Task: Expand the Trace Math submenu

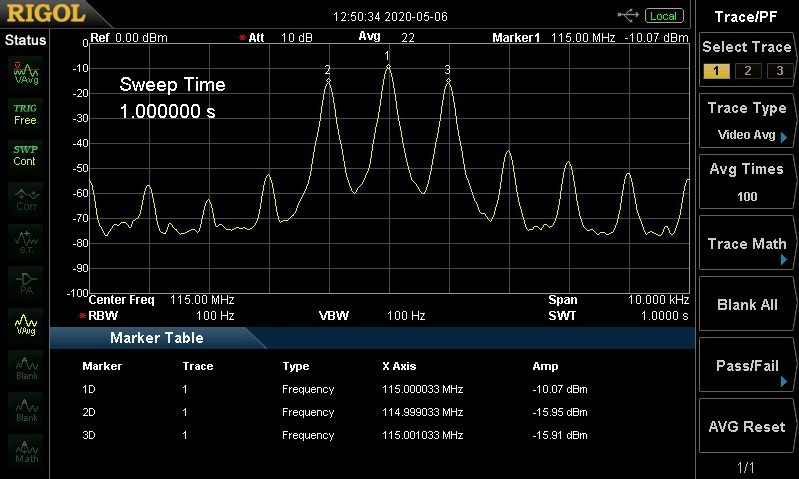Action: pos(747,244)
